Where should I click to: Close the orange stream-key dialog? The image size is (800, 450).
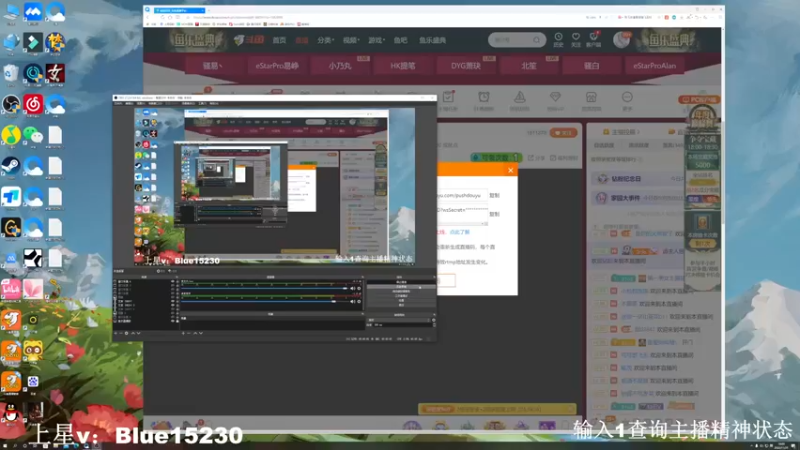pos(511,170)
